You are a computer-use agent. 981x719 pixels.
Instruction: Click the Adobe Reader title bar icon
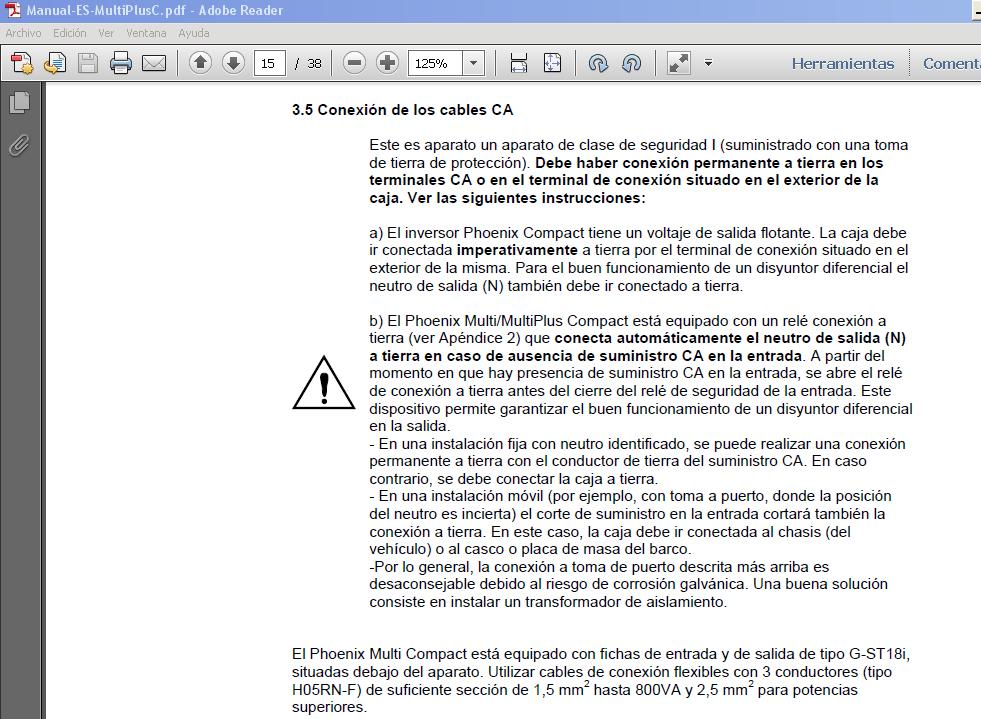tap(13, 10)
